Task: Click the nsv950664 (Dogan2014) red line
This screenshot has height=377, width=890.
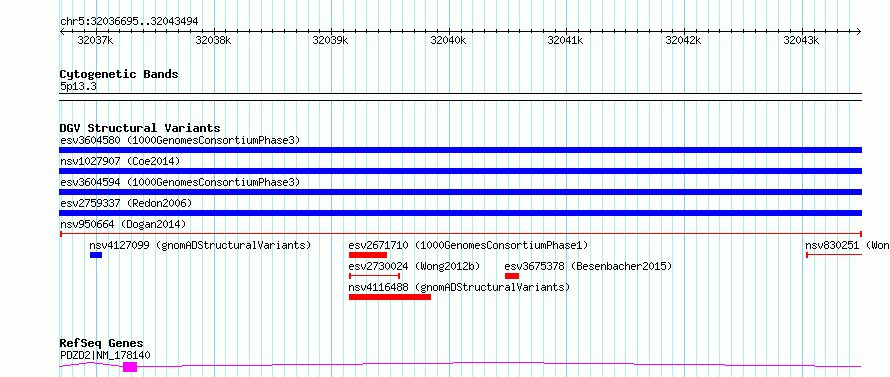Action: coord(460,234)
